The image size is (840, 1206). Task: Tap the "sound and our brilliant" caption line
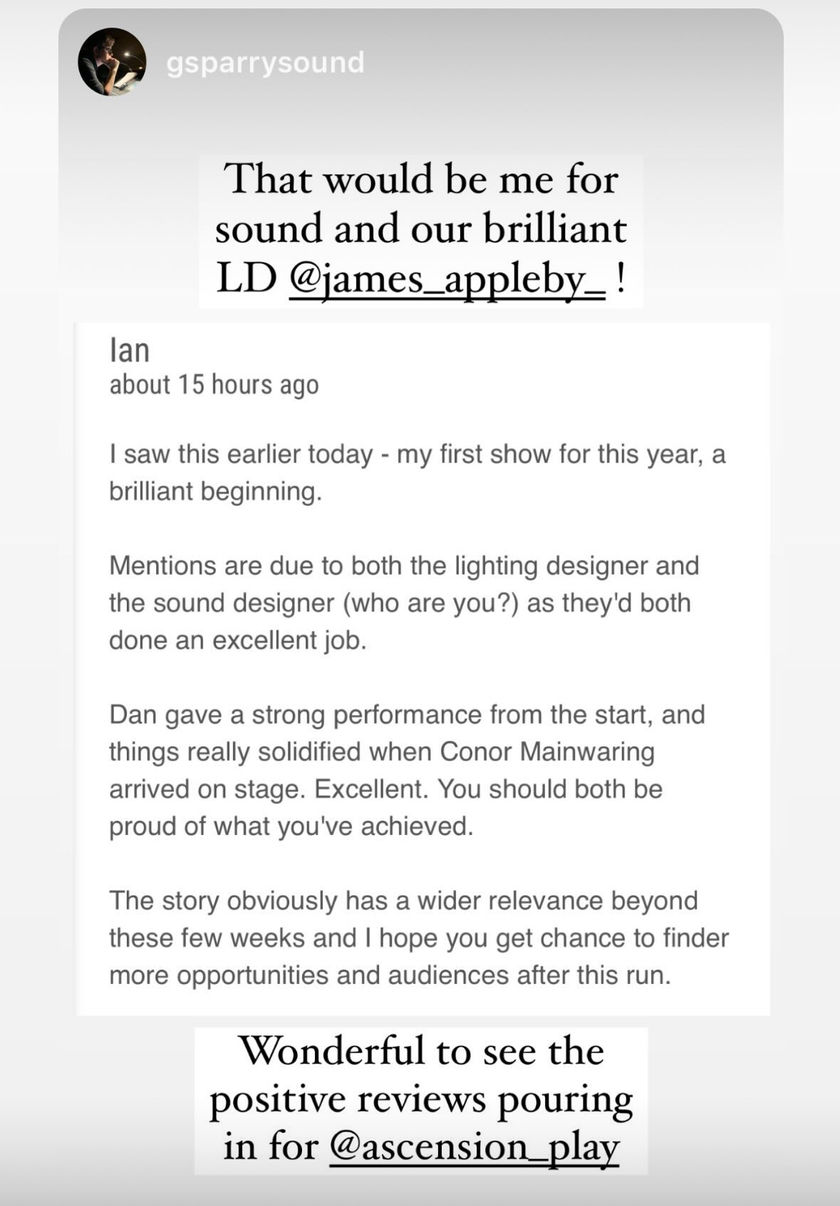coord(421,229)
